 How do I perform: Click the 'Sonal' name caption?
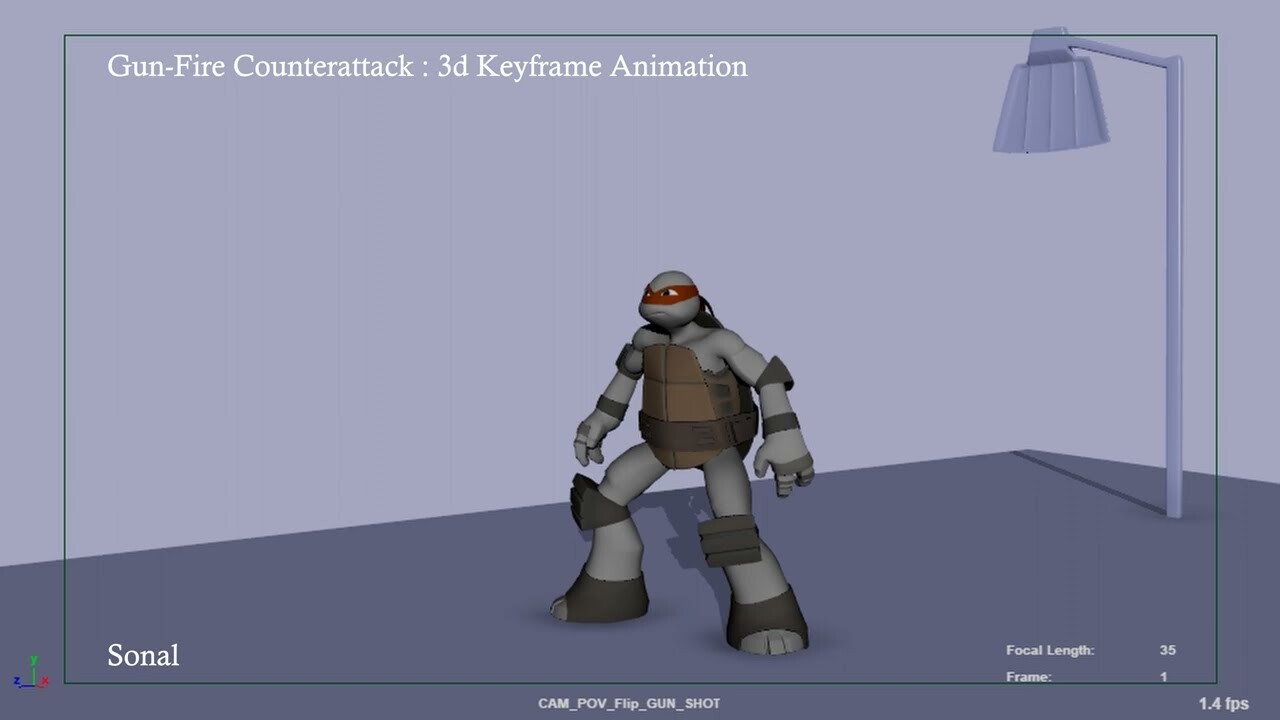click(x=143, y=656)
